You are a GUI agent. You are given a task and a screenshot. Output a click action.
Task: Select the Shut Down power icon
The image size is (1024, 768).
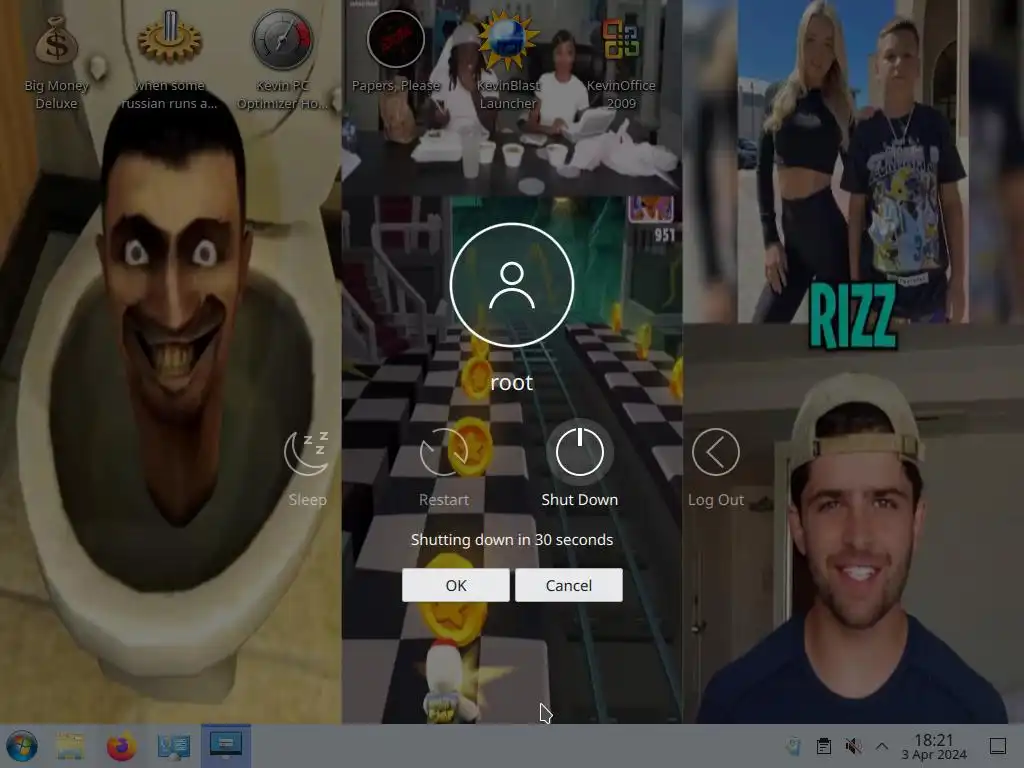pyautogui.click(x=580, y=452)
